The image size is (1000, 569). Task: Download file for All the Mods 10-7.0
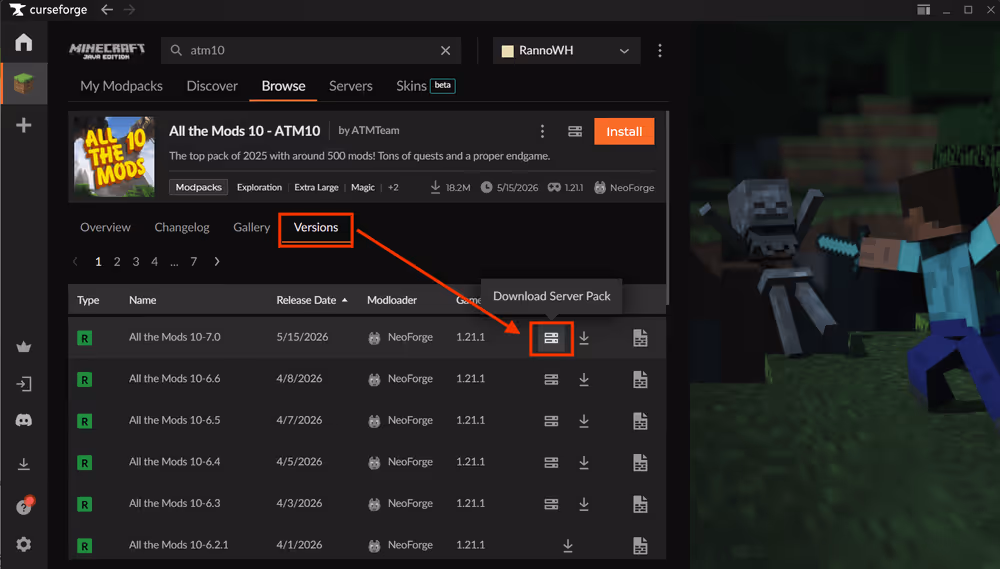[584, 338]
